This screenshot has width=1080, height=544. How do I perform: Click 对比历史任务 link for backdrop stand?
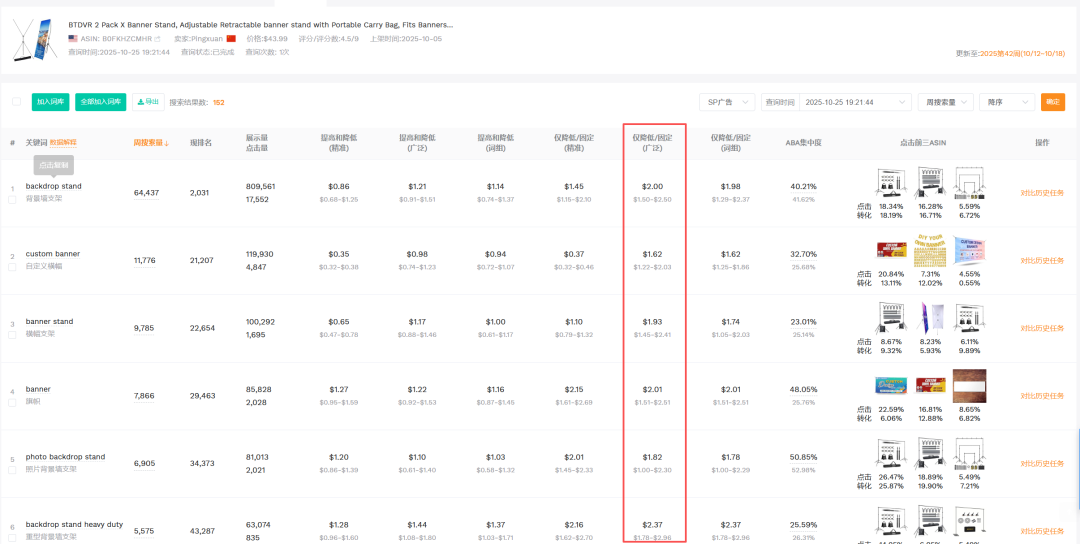tap(1042, 192)
